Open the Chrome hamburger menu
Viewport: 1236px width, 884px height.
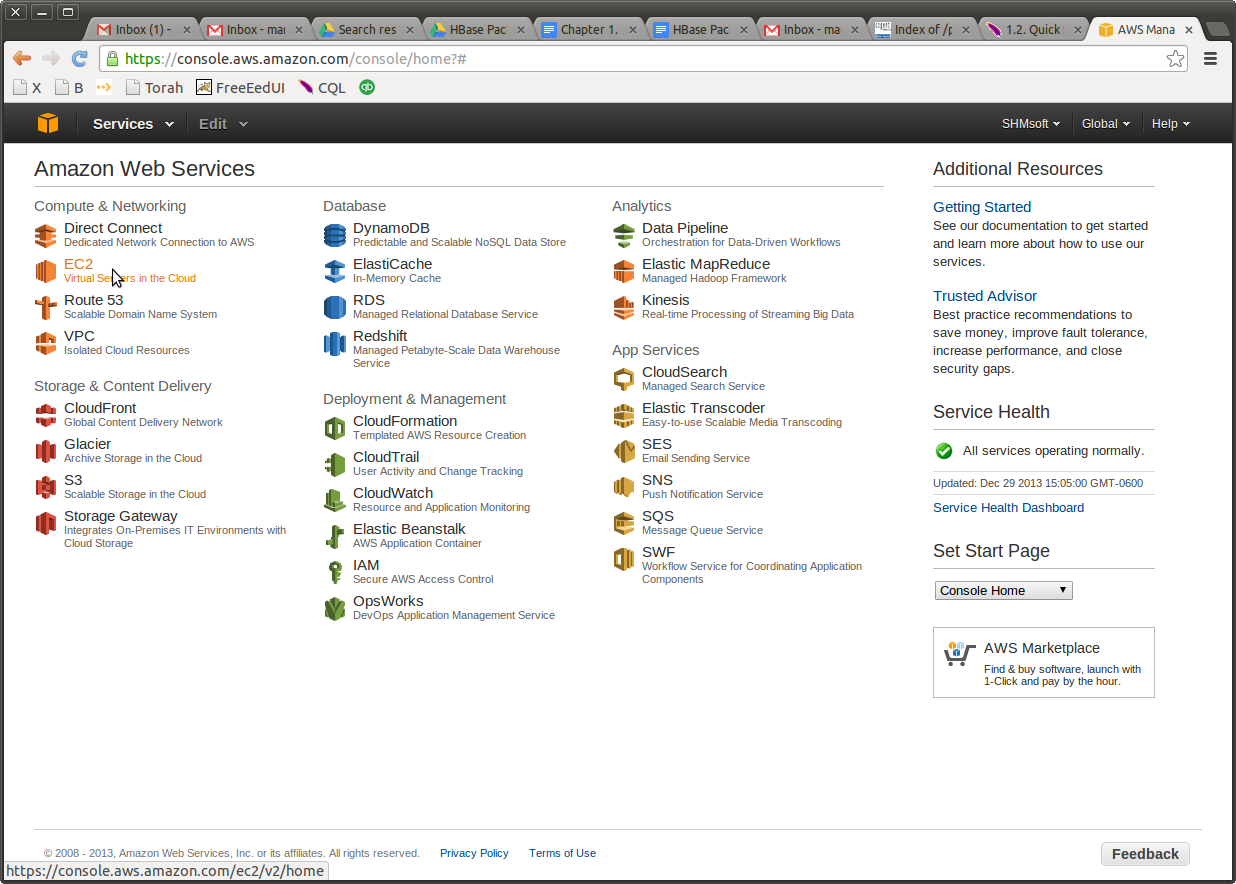(x=1210, y=59)
